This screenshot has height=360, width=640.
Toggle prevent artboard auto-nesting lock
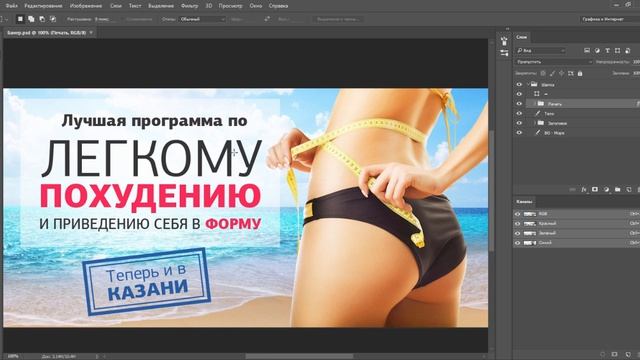571,73
